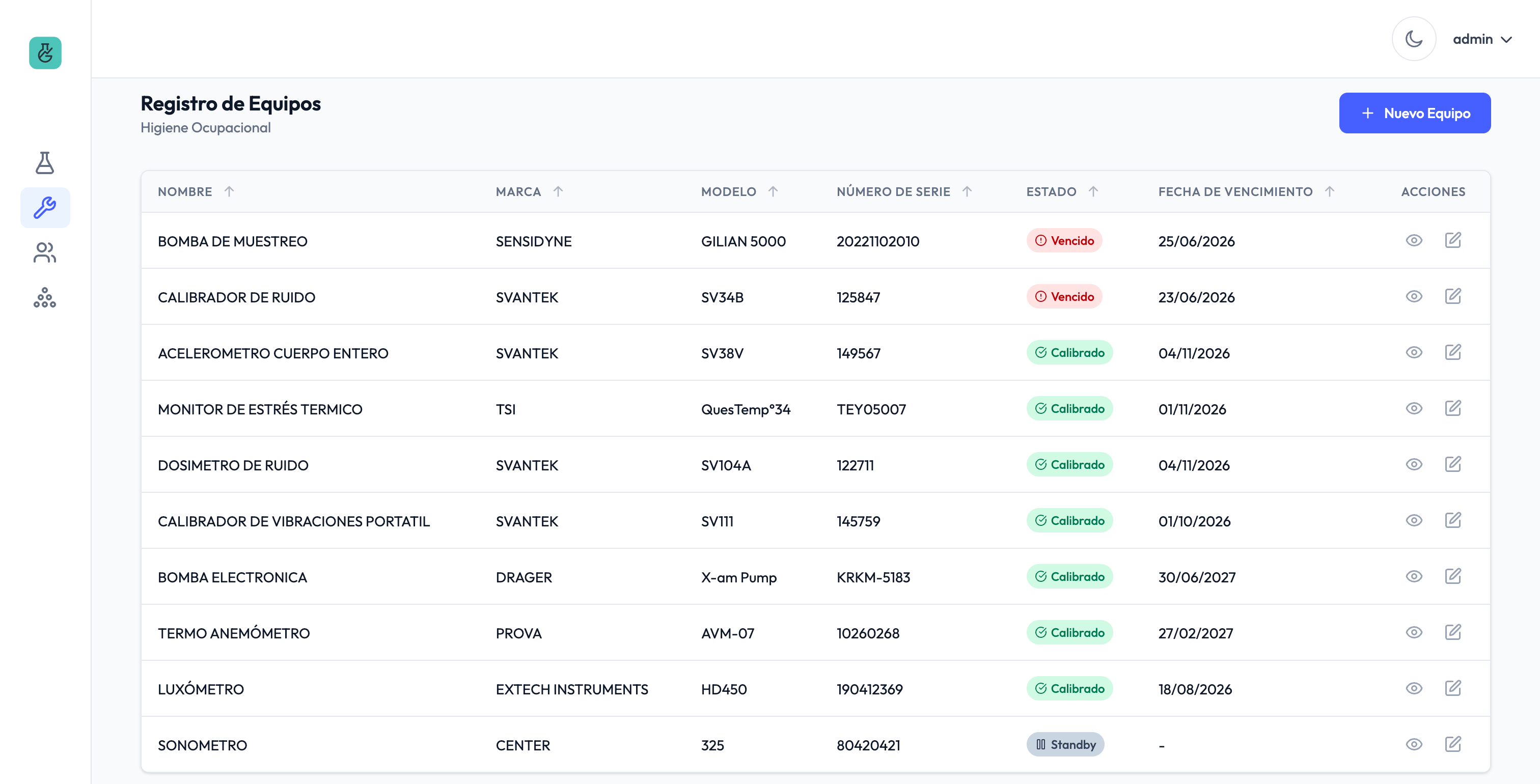The image size is (1540, 784).
Task: Click expiry date 30/06/2027
Action: pyautogui.click(x=1197, y=578)
